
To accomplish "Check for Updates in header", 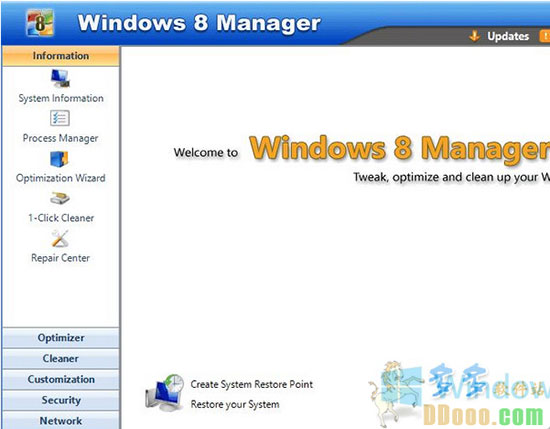I will pos(508,36).
